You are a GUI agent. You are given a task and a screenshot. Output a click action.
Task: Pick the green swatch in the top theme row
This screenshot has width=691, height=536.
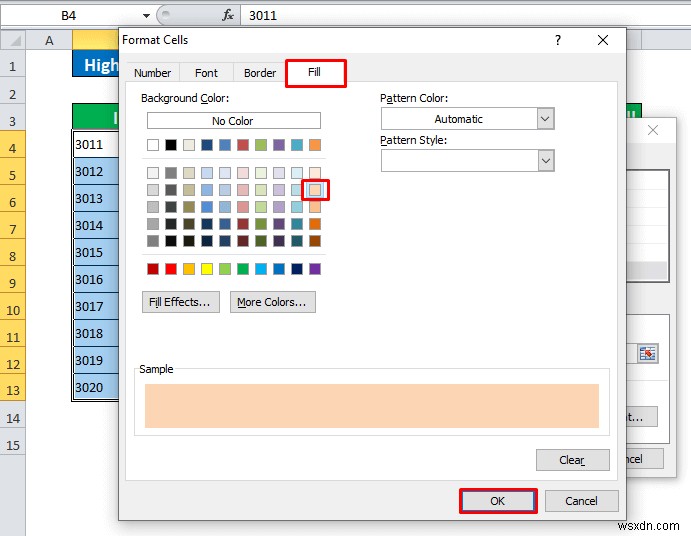tap(261, 145)
